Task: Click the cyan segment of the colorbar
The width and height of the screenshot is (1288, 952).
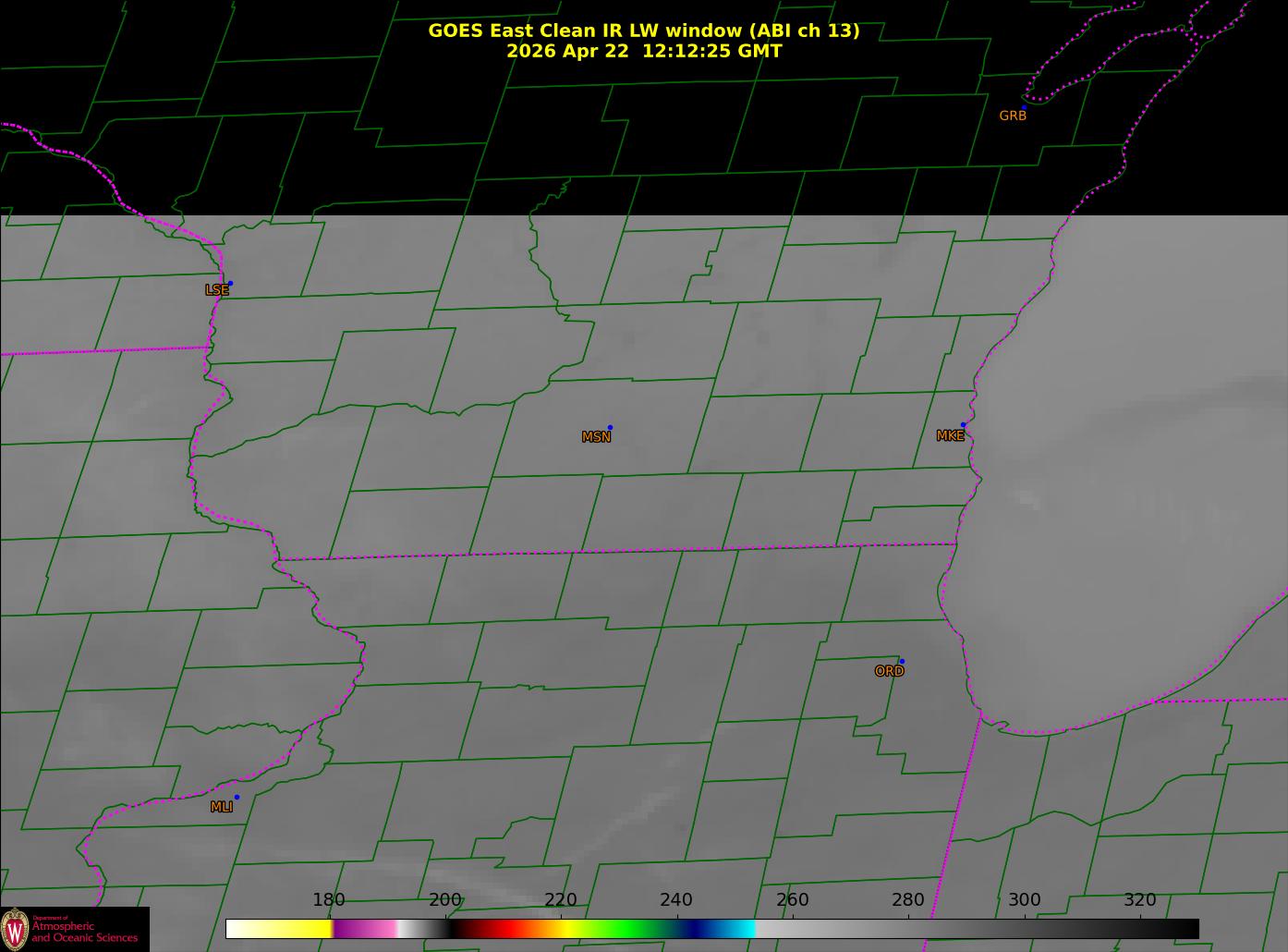Action: [x=735, y=929]
